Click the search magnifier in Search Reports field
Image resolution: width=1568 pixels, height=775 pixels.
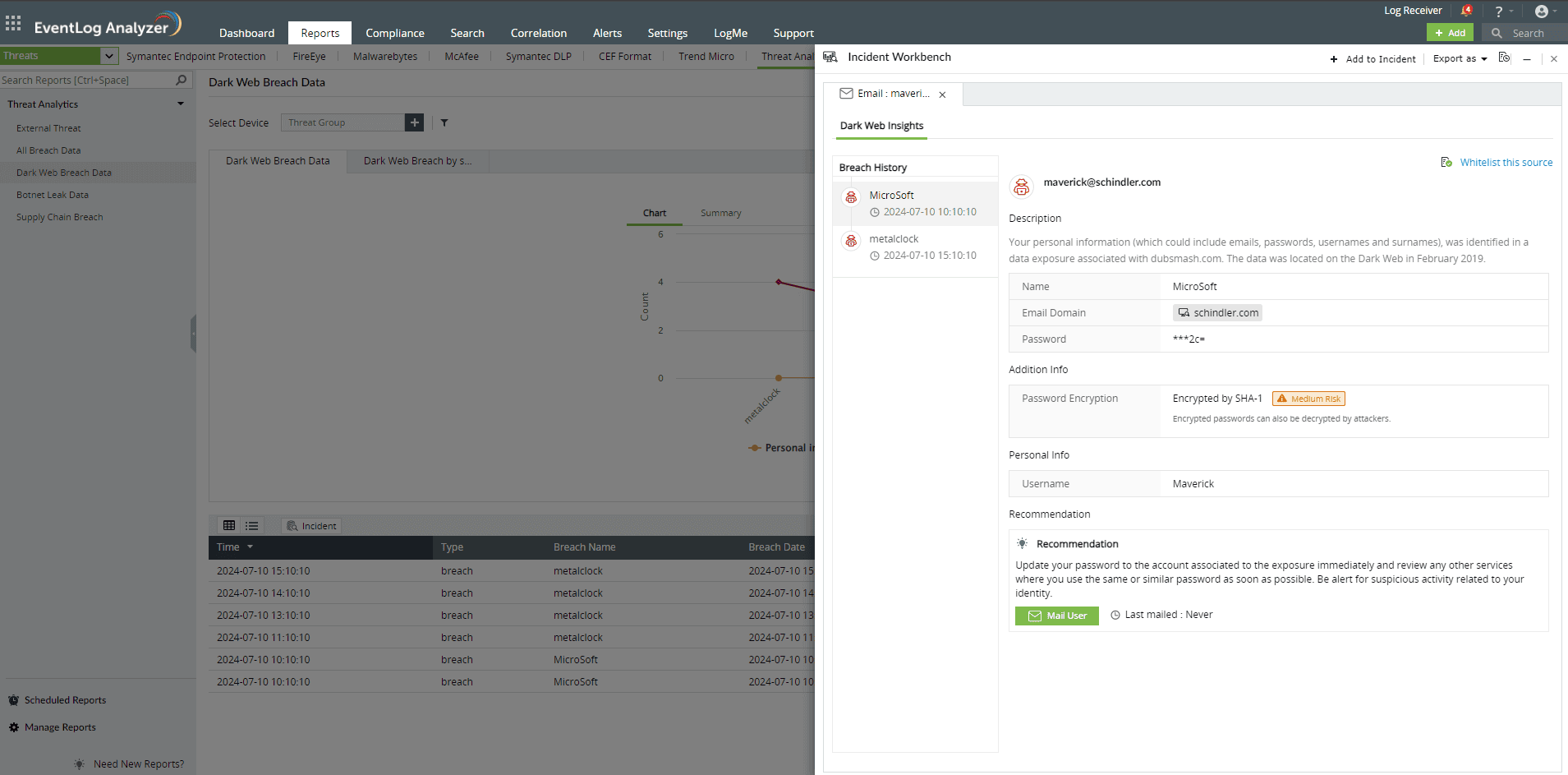click(x=180, y=80)
